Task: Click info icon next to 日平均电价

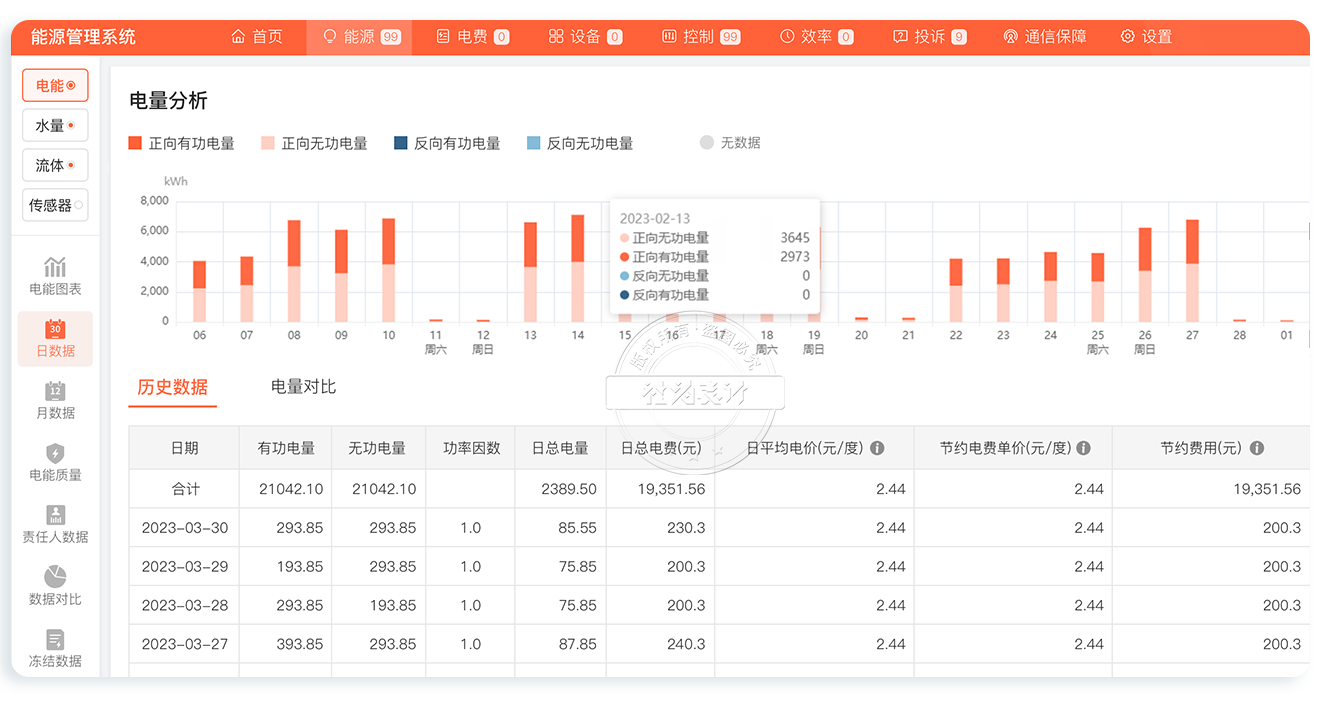Action: (x=877, y=448)
